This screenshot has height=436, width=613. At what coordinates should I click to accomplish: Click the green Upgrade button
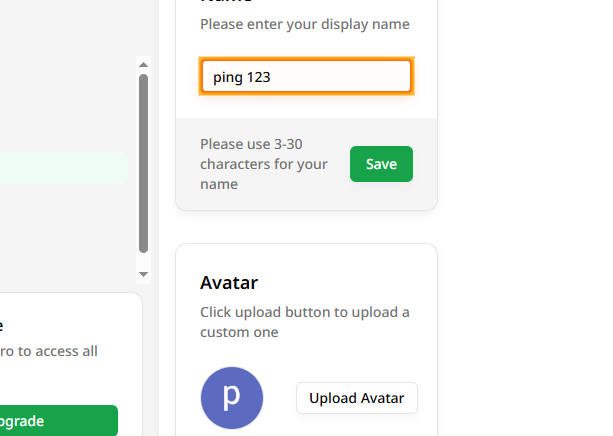58,421
